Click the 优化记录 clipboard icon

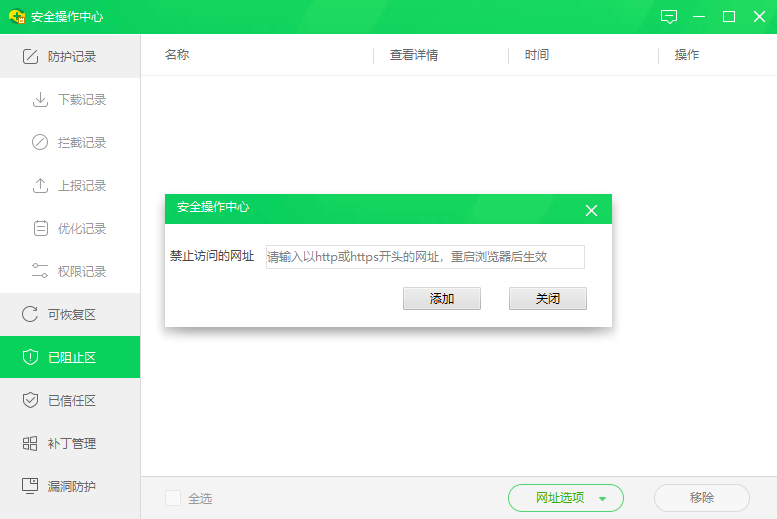tap(40, 229)
